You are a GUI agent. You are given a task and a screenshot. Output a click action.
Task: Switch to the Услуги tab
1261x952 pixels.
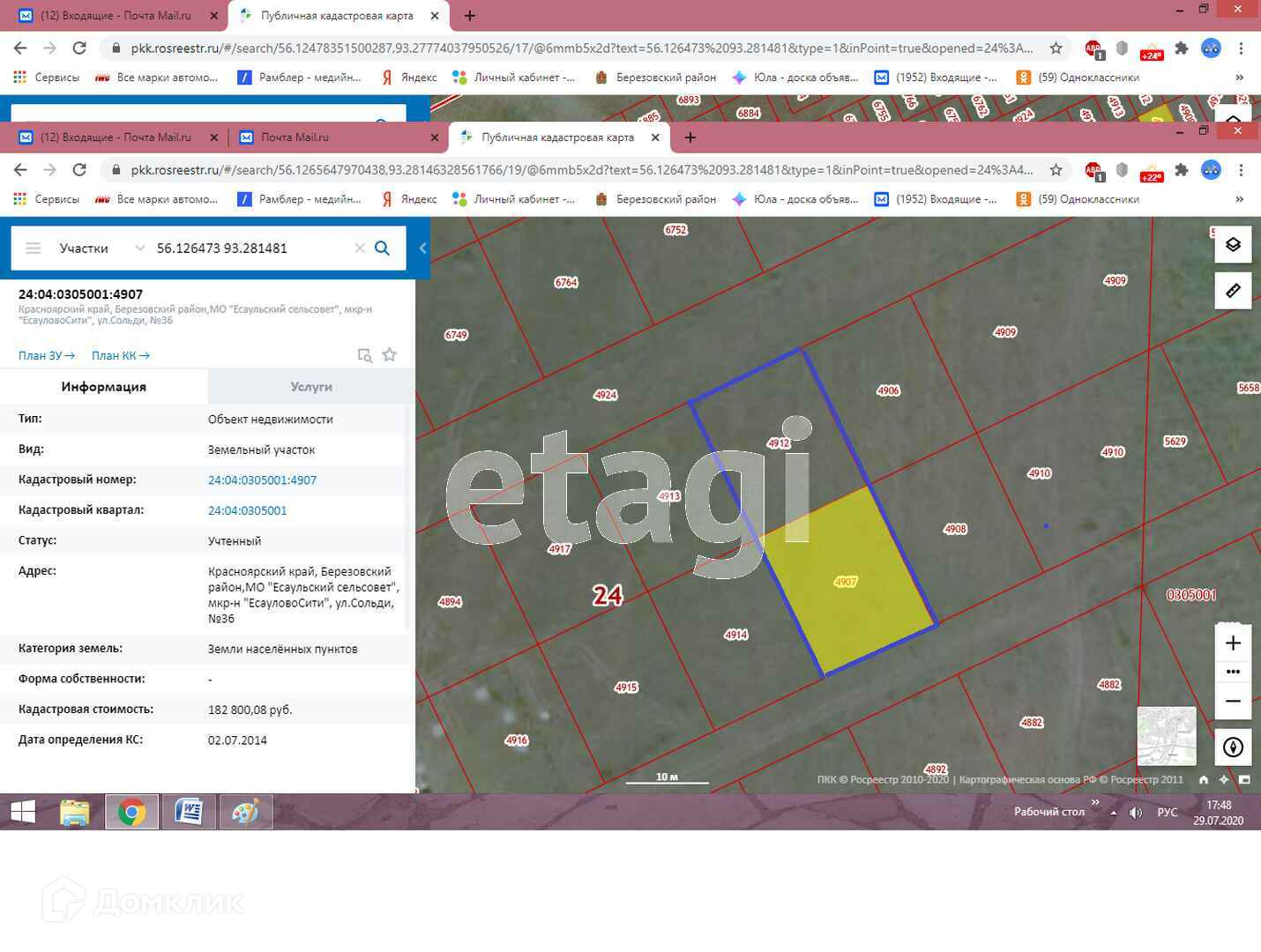click(x=311, y=387)
